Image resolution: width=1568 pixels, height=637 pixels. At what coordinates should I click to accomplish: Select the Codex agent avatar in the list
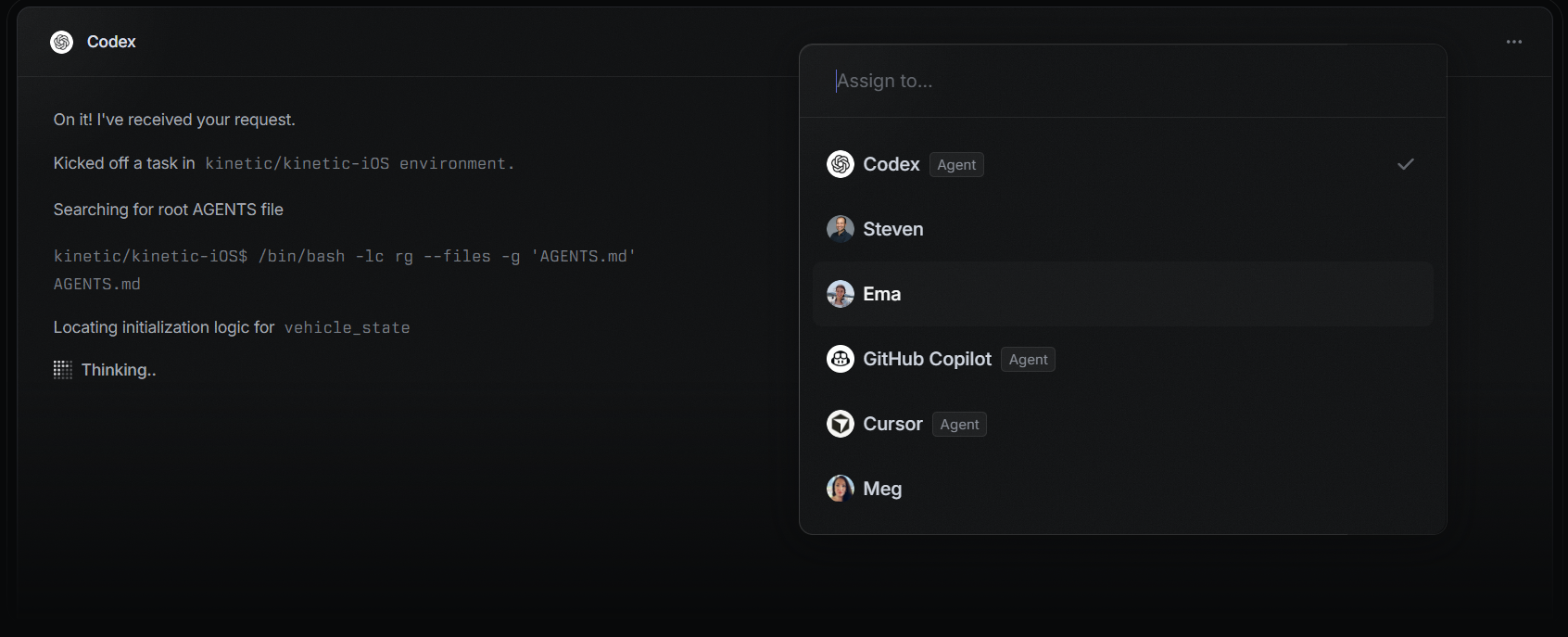point(840,164)
